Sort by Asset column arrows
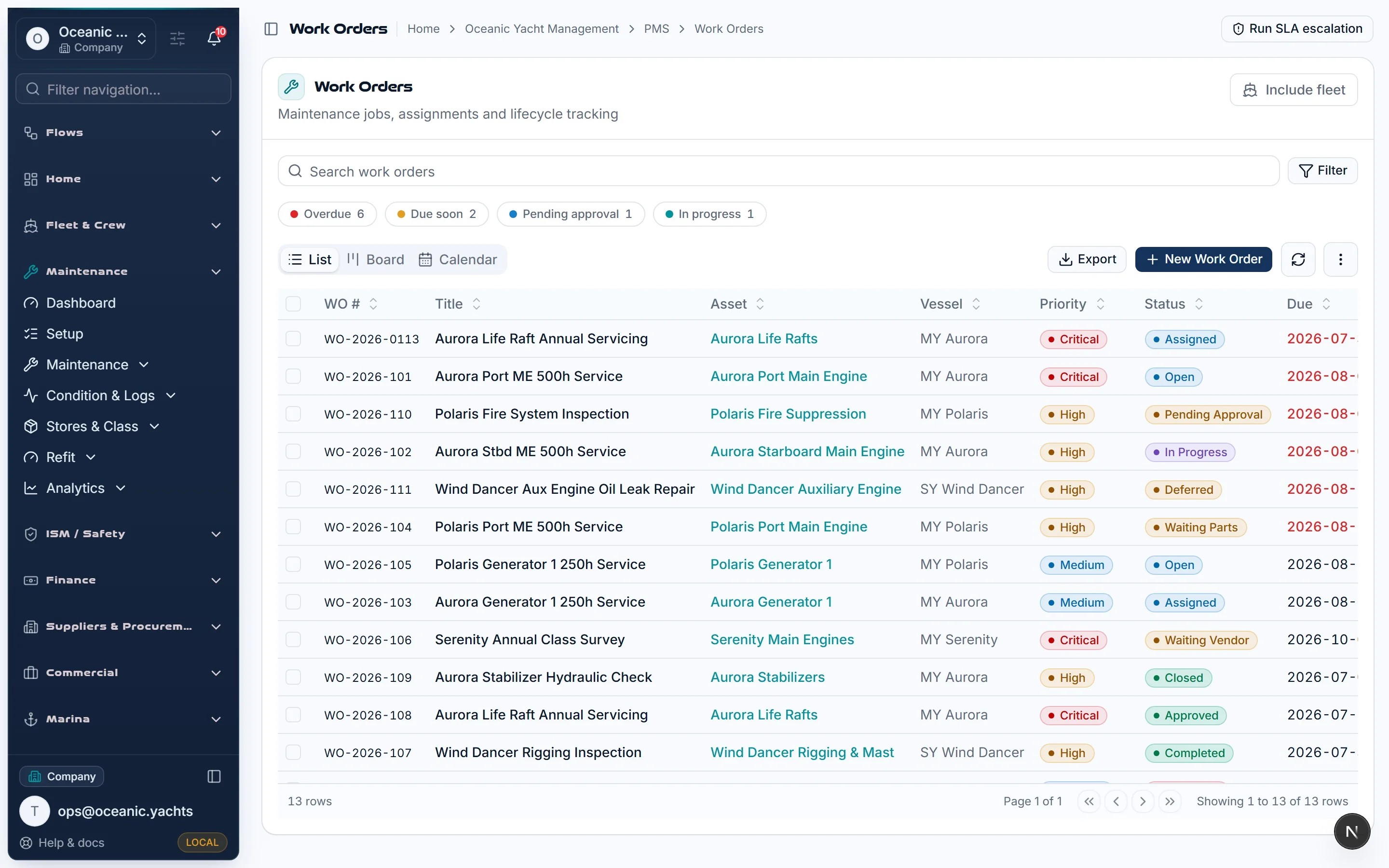The width and height of the screenshot is (1389, 868). coord(760,304)
